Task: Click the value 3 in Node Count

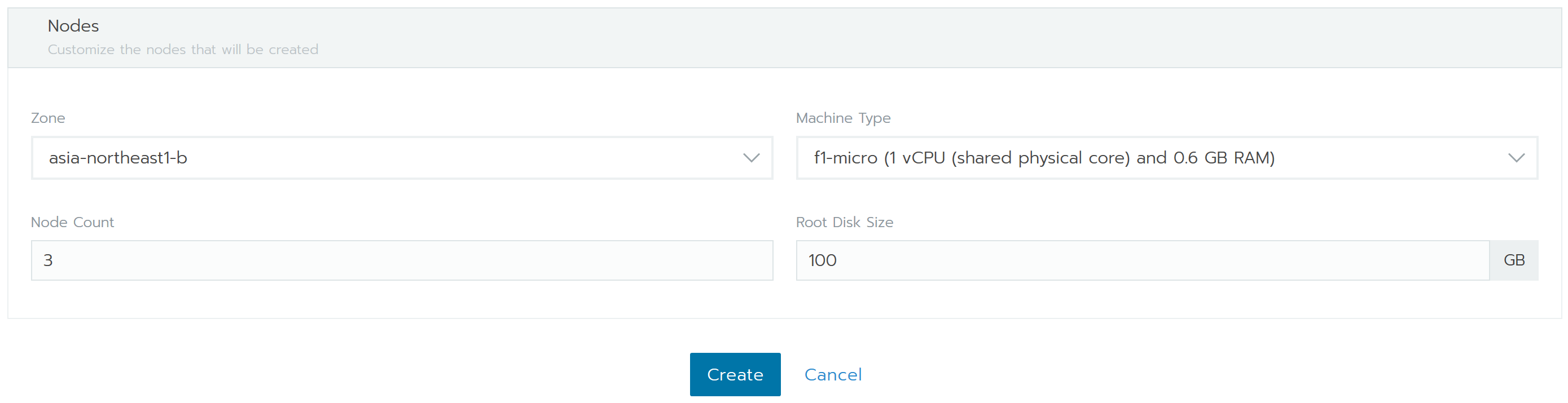Action: click(x=48, y=261)
